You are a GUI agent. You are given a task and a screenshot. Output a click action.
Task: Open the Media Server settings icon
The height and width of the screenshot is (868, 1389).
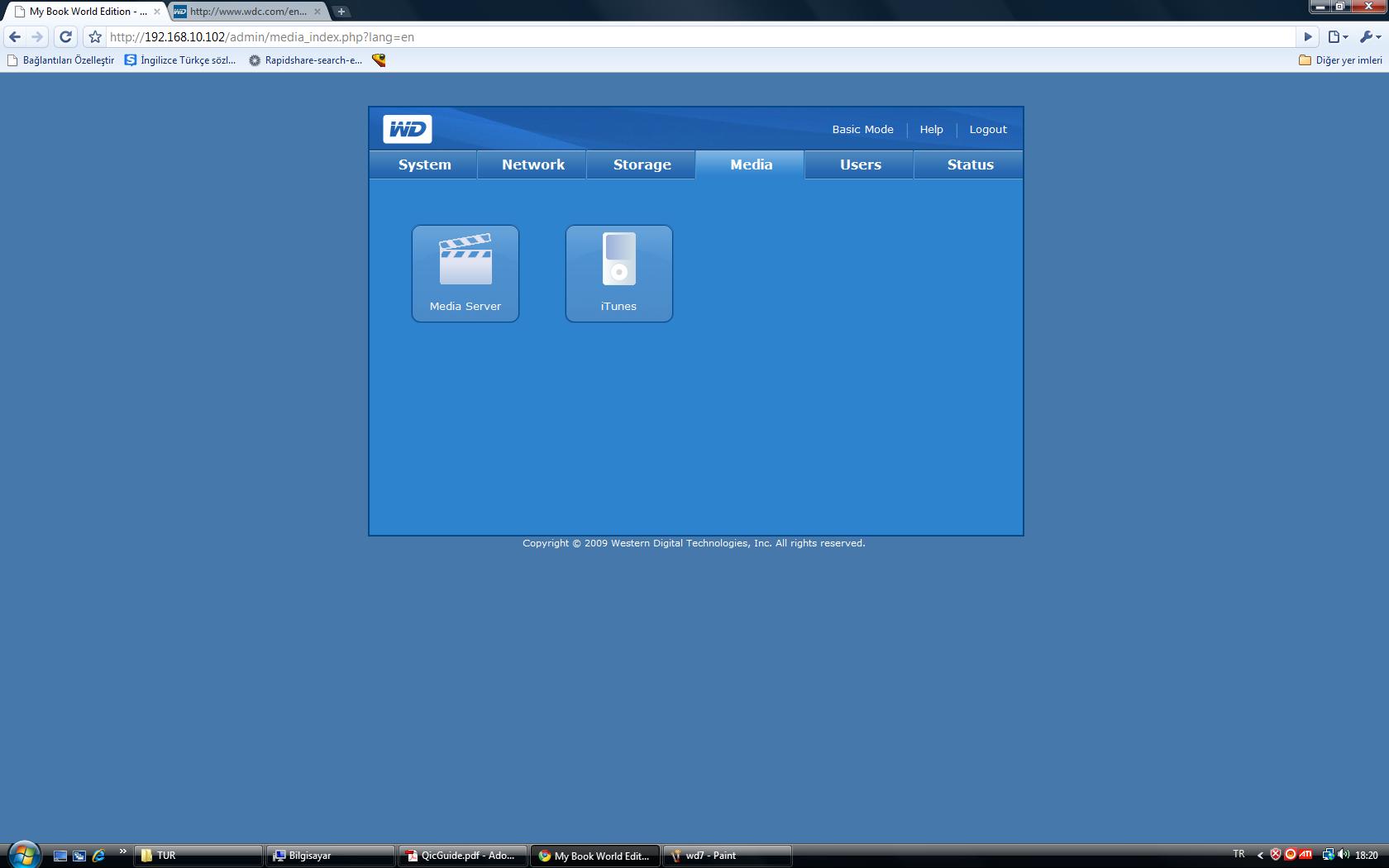pyautogui.click(x=465, y=274)
